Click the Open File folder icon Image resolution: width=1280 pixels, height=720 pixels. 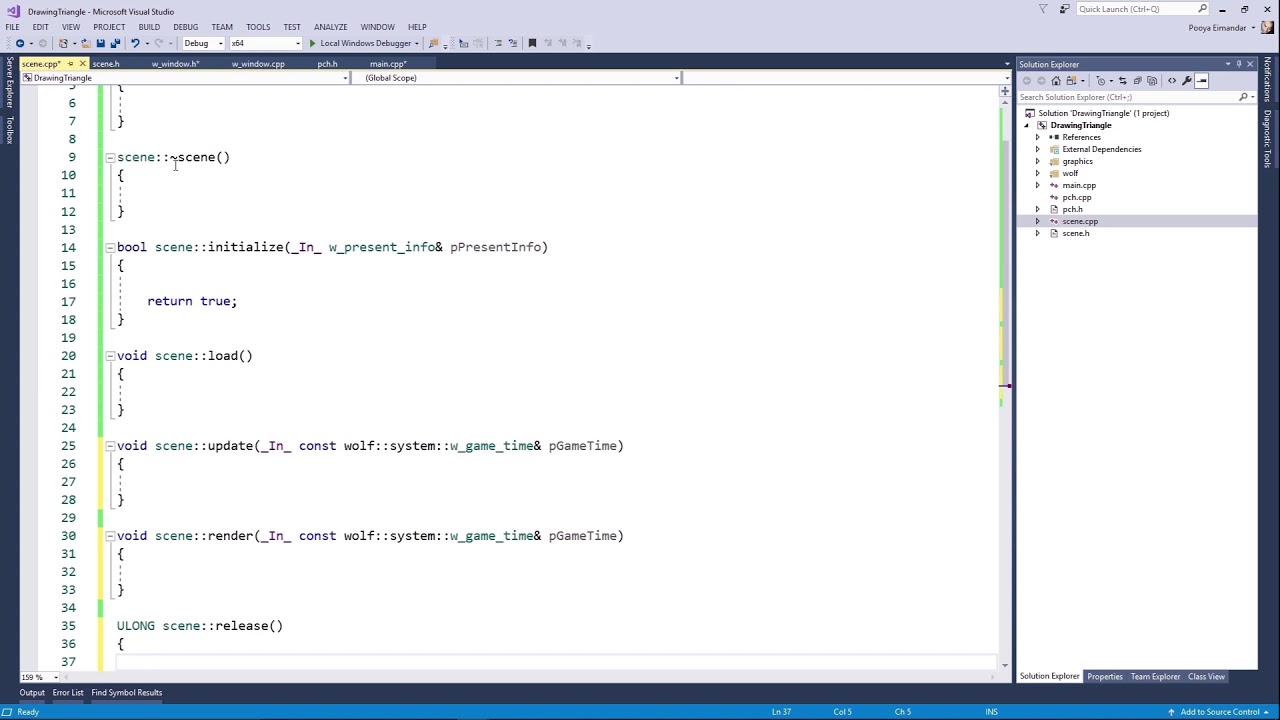click(85, 43)
